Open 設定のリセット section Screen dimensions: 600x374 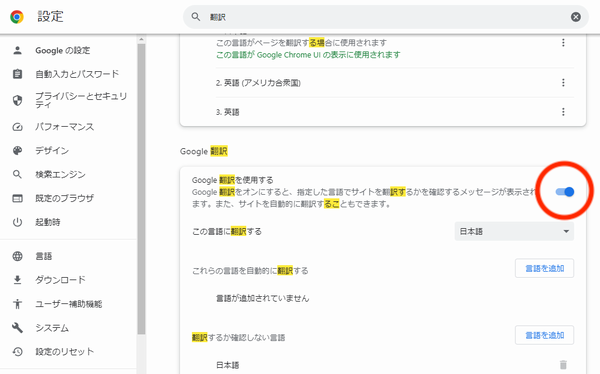64,351
